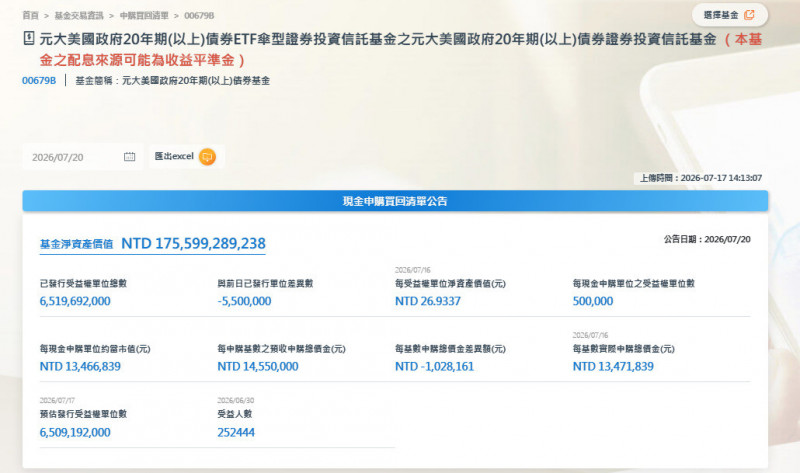800x473 pixels.
Task: Click the blue 00679B fund code
Action: pos(39,81)
